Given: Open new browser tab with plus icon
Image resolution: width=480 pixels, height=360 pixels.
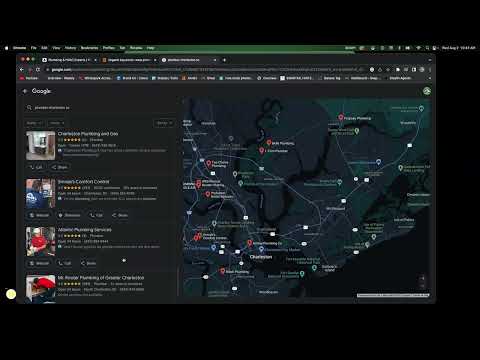Looking at the screenshot, I should (224, 60).
